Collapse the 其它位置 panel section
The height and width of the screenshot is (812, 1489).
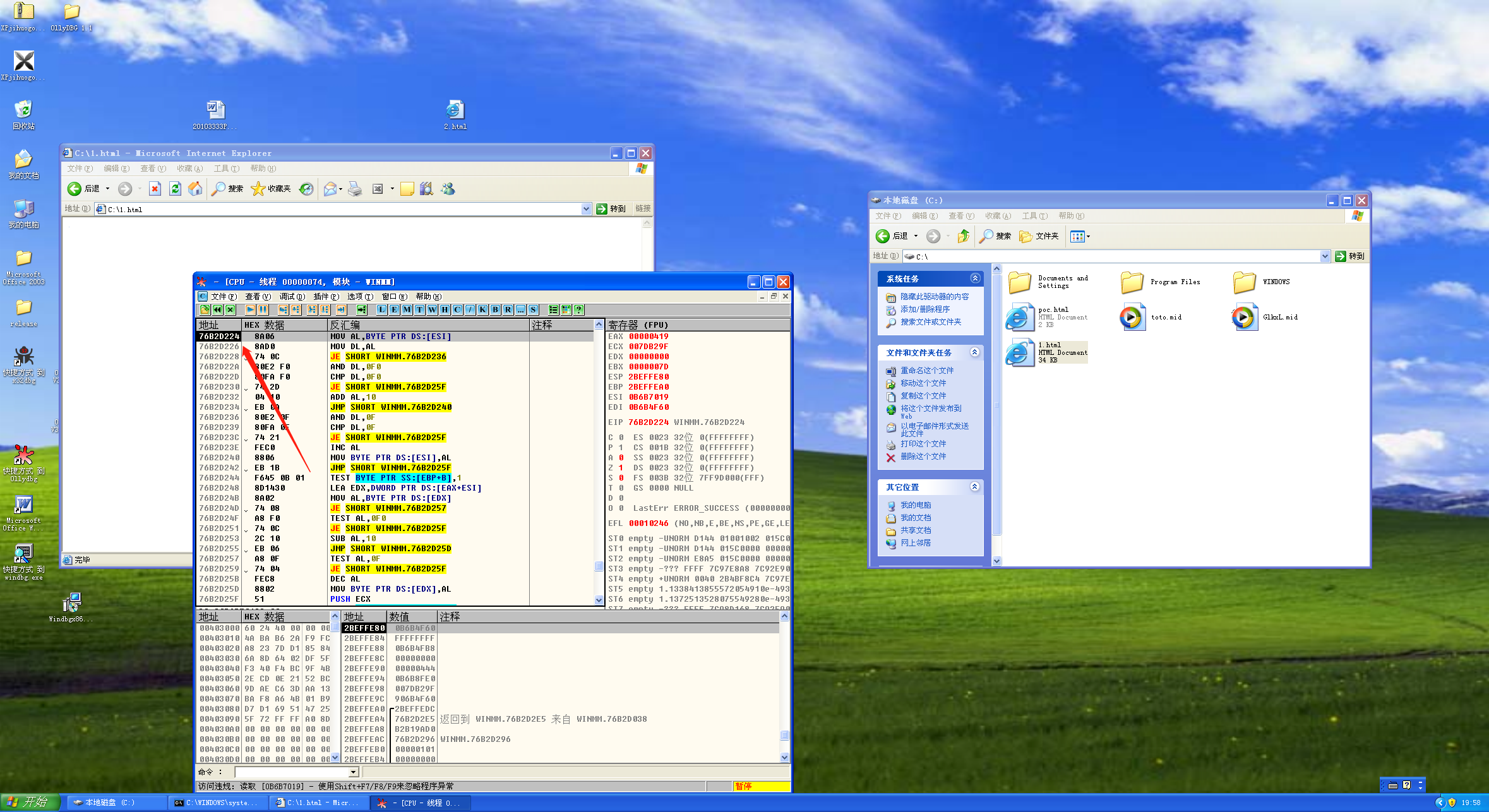975,487
